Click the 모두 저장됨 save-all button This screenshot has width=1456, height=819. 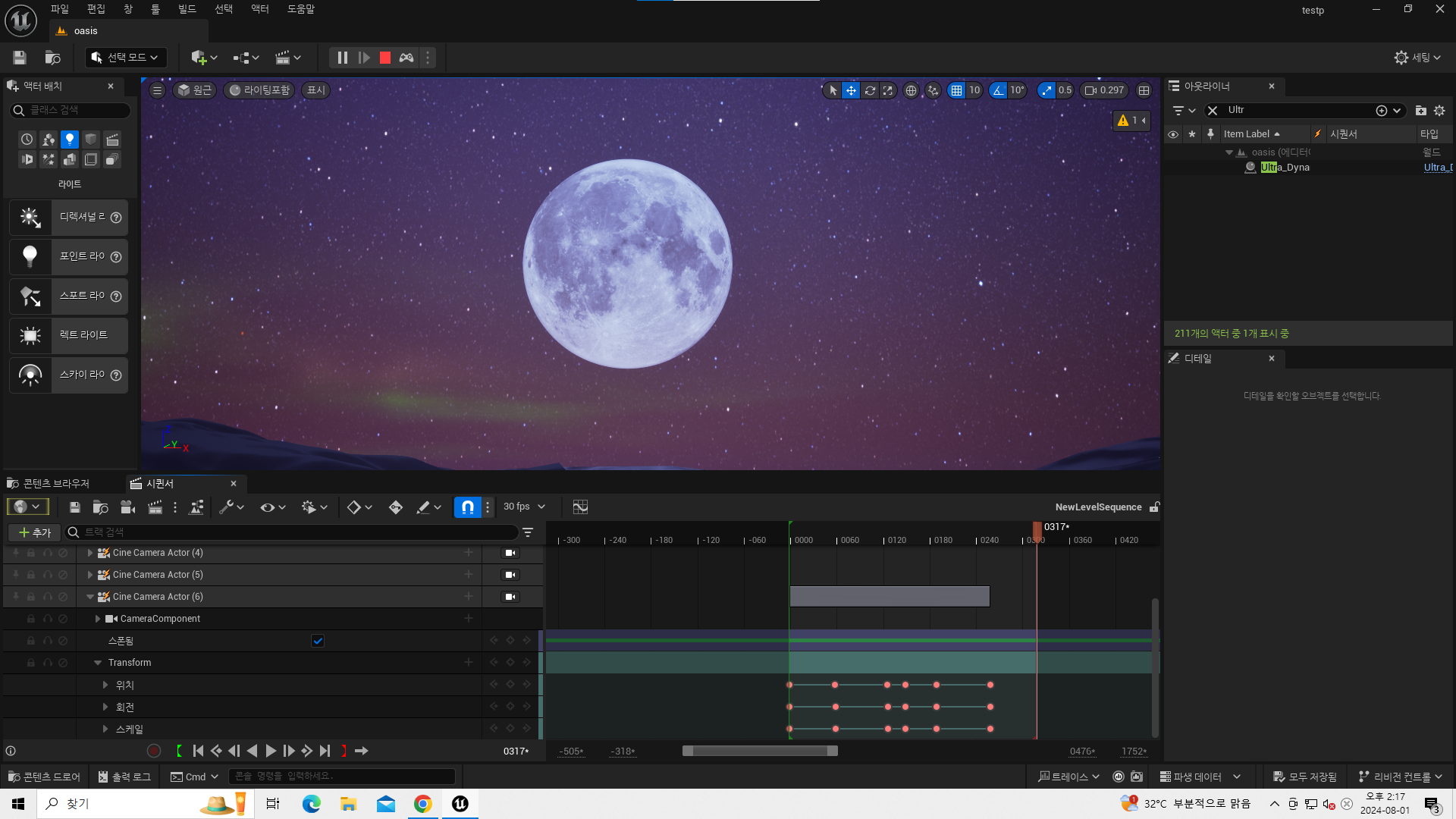tap(1304, 777)
